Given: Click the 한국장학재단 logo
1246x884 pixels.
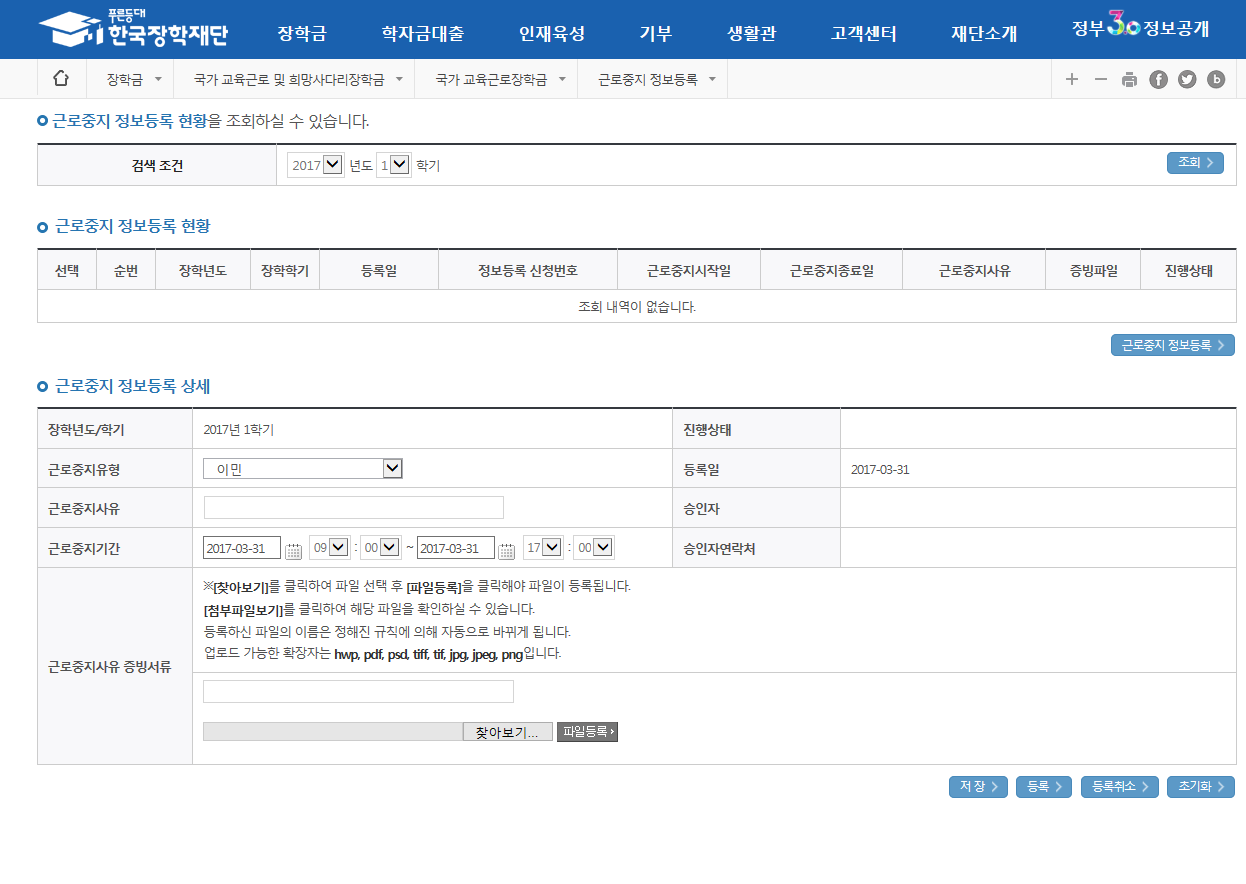Looking at the screenshot, I should pos(134,30).
